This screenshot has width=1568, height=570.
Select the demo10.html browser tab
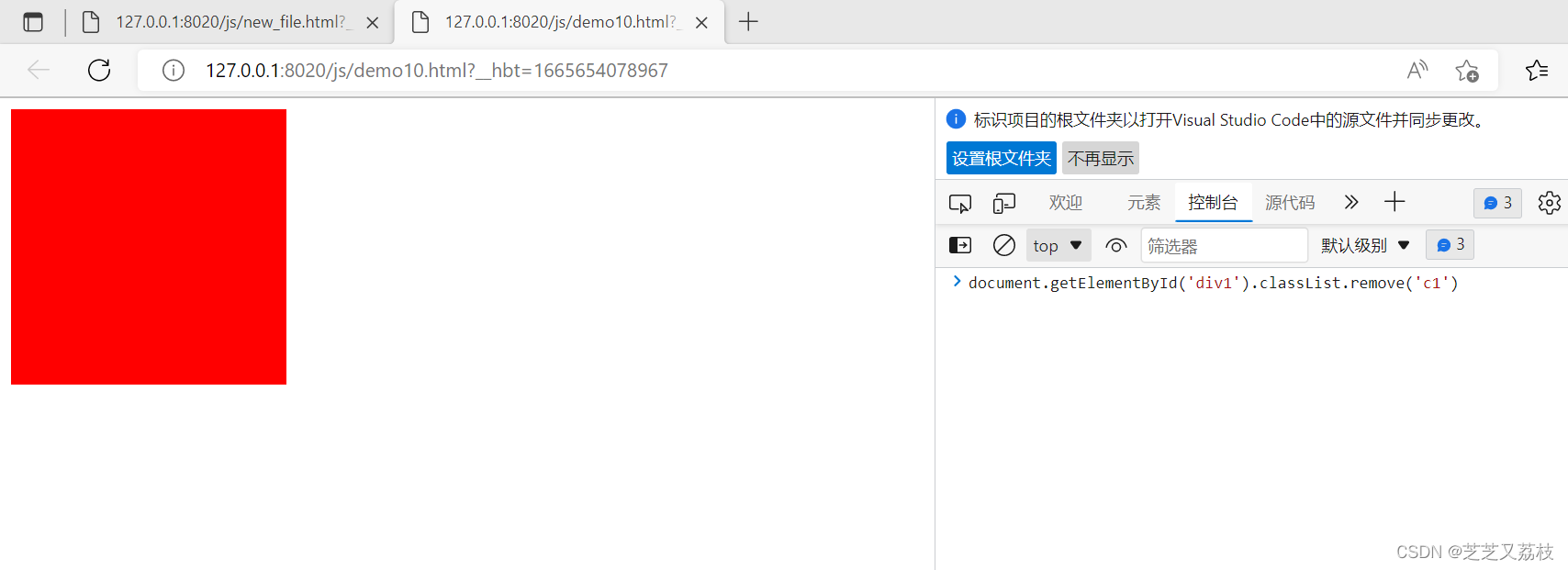click(559, 22)
